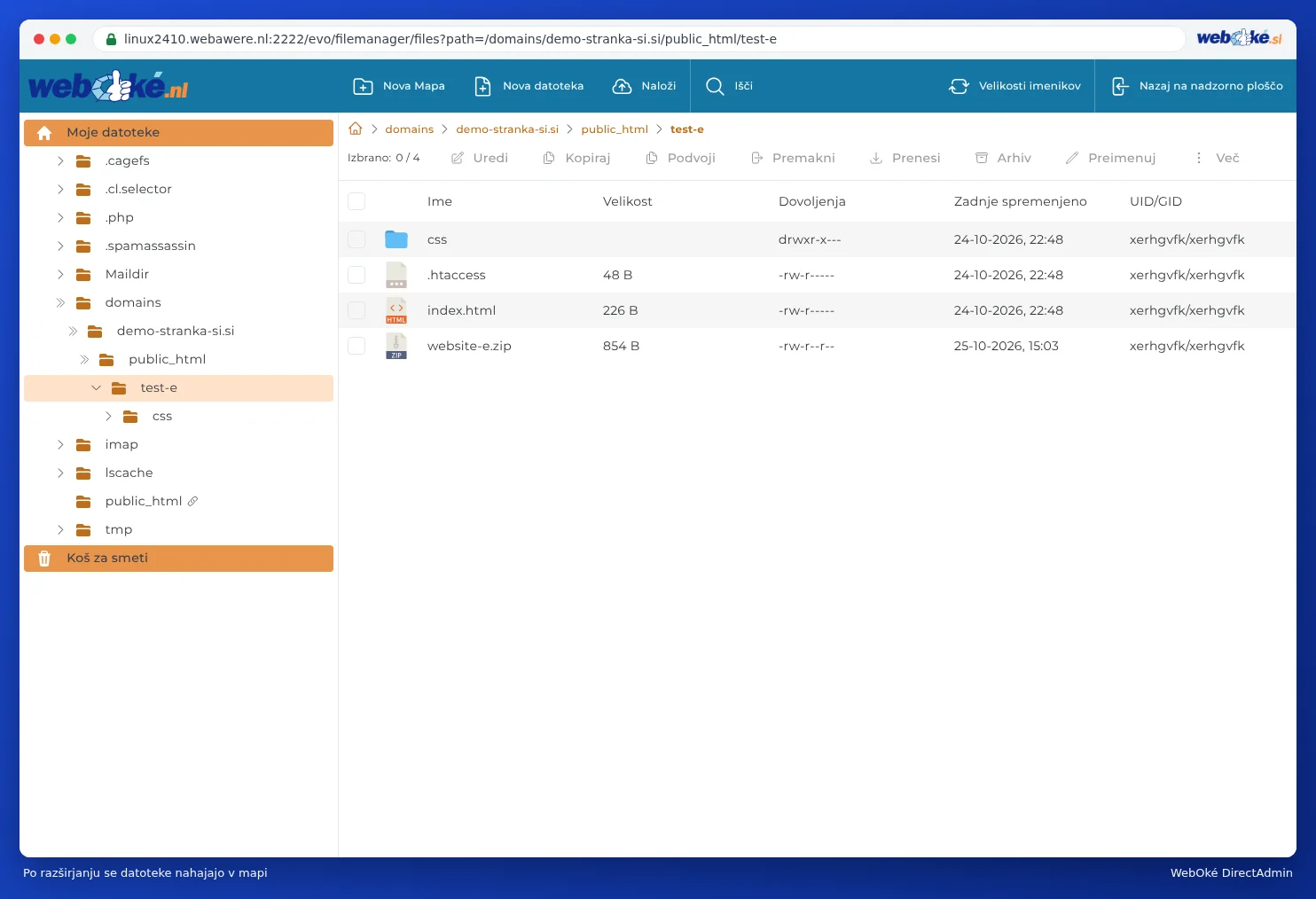Expand the .spamassassin folder chevron

(60, 246)
